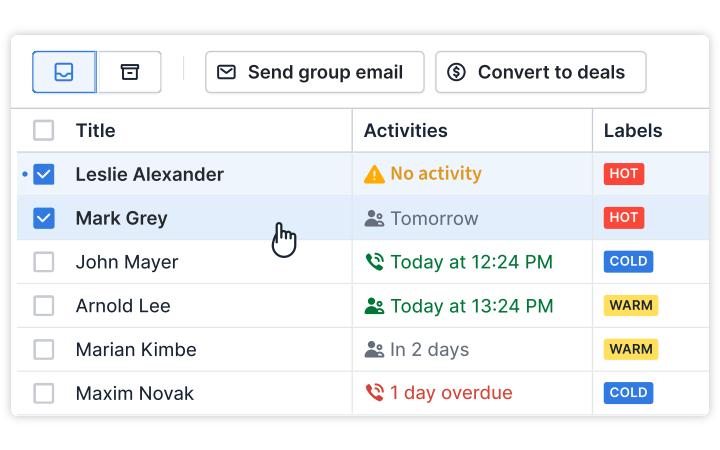Viewport: 720px width, 450px height.
Task: Click John Mayer's green phone call icon
Action: tap(374, 262)
